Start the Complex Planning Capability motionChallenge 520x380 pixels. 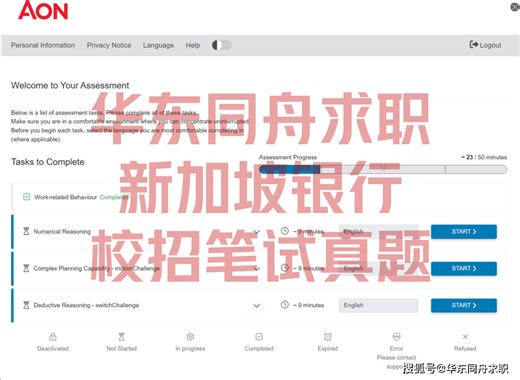click(464, 268)
